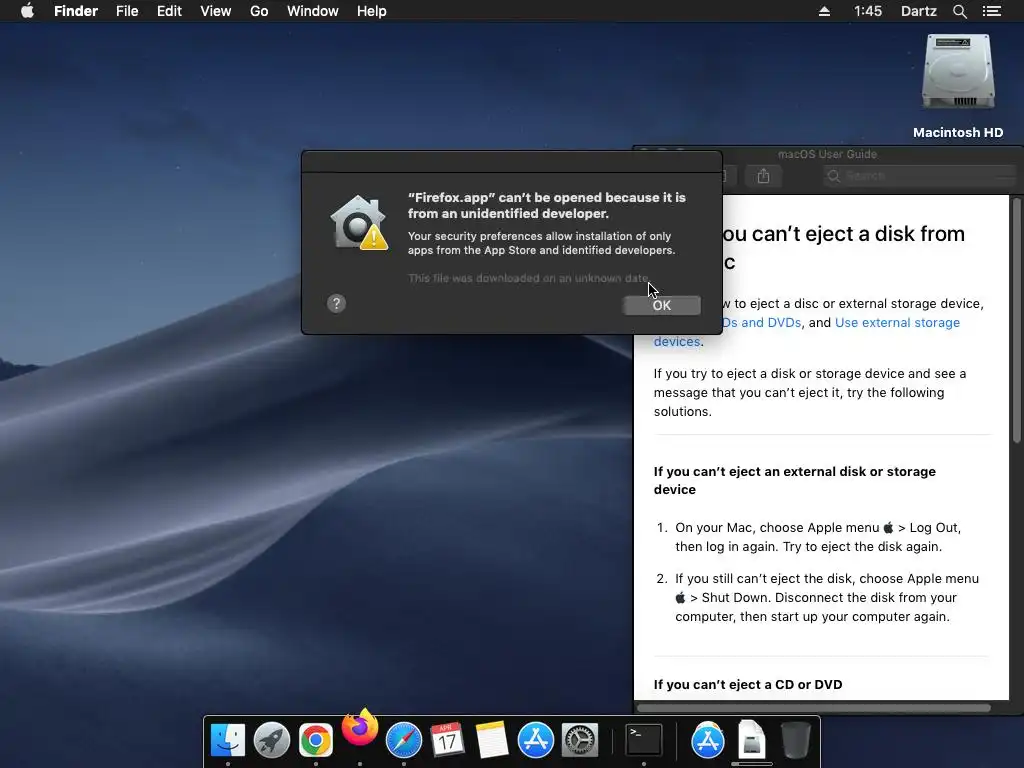The height and width of the screenshot is (768, 1024).
Task: Click the eject icon in menu bar
Action: (x=824, y=11)
